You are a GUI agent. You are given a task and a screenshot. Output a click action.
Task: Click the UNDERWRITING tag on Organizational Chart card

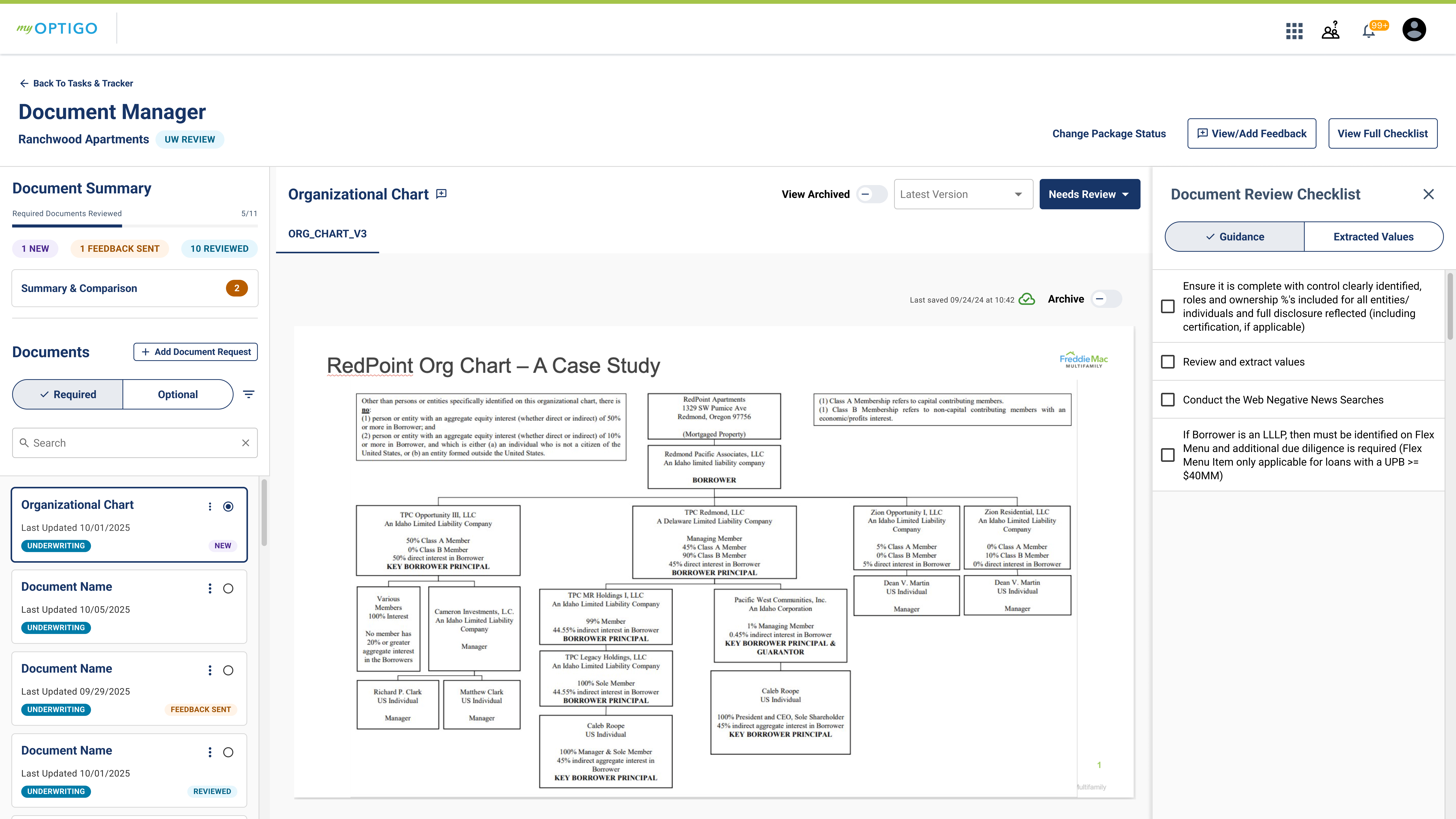[56, 546]
